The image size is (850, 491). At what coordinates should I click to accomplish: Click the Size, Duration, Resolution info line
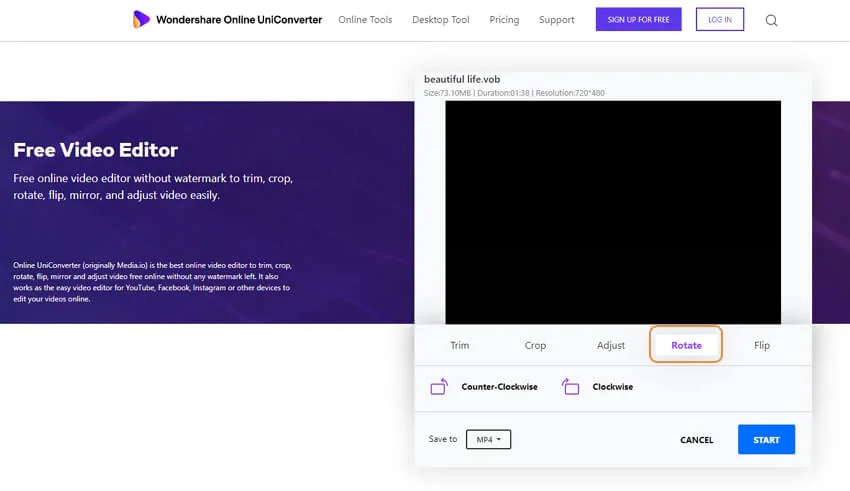pyautogui.click(x=514, y=93)
